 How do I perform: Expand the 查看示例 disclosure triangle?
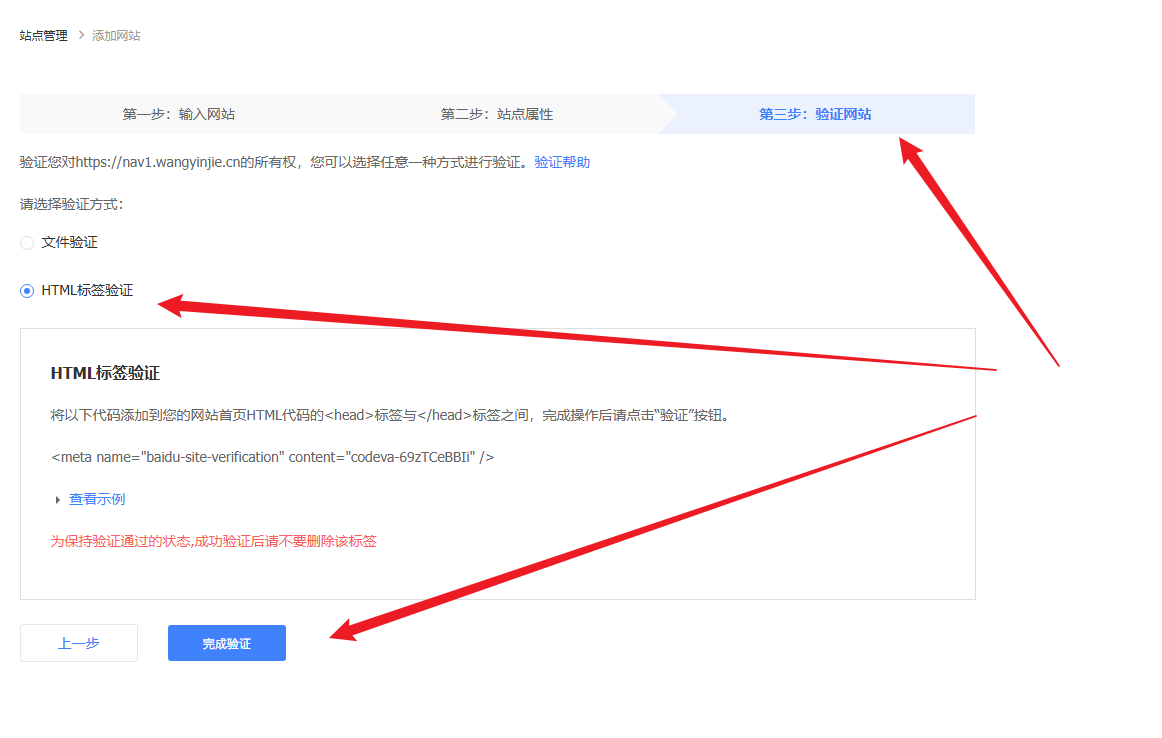[58, 500]
